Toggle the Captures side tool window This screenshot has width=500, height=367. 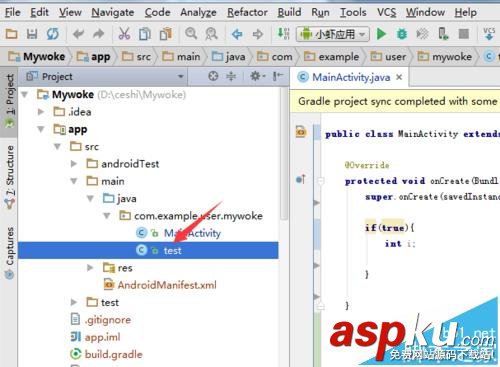[9, 252]
